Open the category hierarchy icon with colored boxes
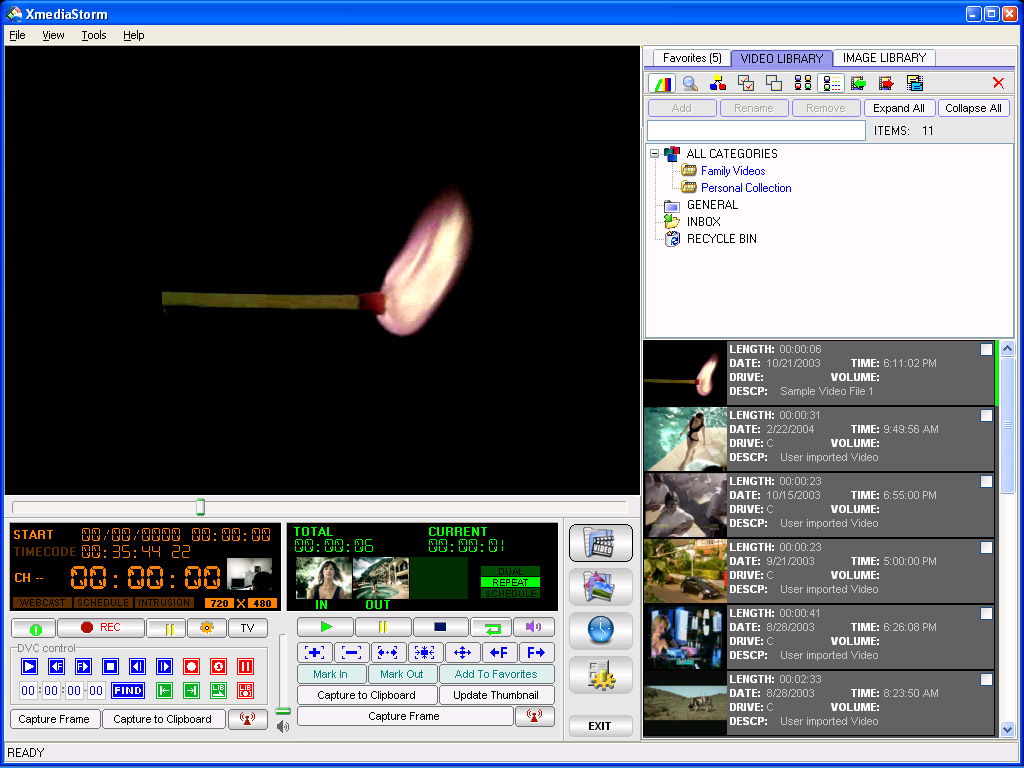The image size is (1024, 768). pyautogui.click(x=718, y=83)
